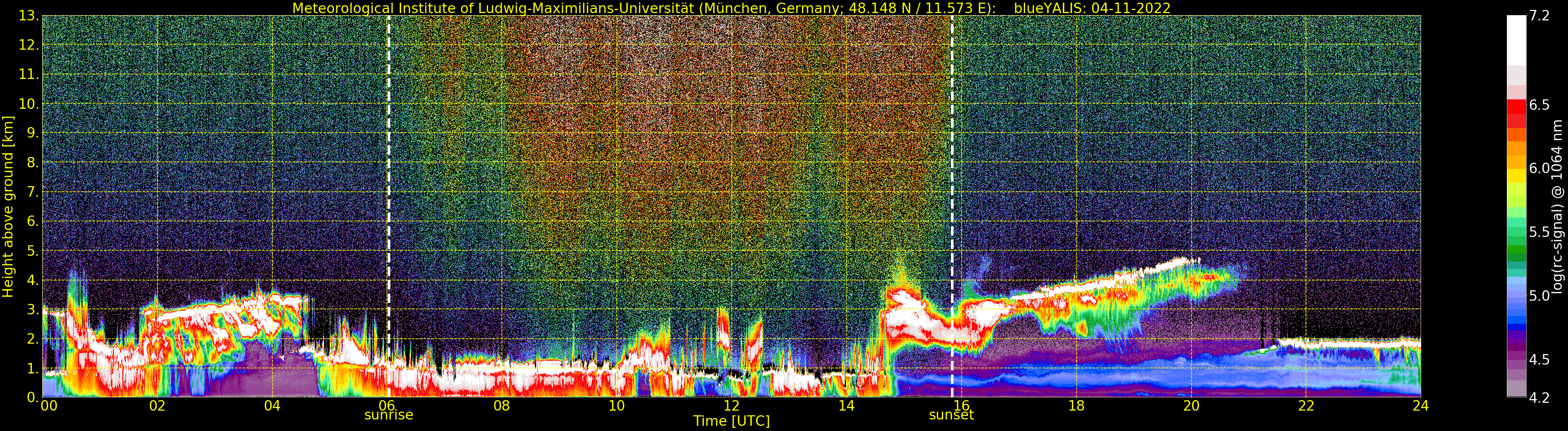Click the dashed white sunset marker line
Image resolution: width=1568 pixels, height=431 pixels.
tap(951, 207)
